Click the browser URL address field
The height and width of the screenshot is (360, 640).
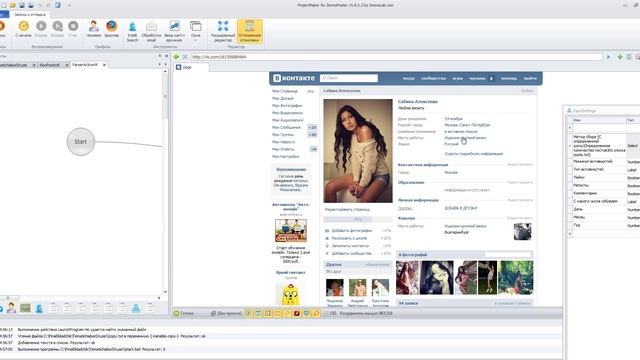coord(396,57)
